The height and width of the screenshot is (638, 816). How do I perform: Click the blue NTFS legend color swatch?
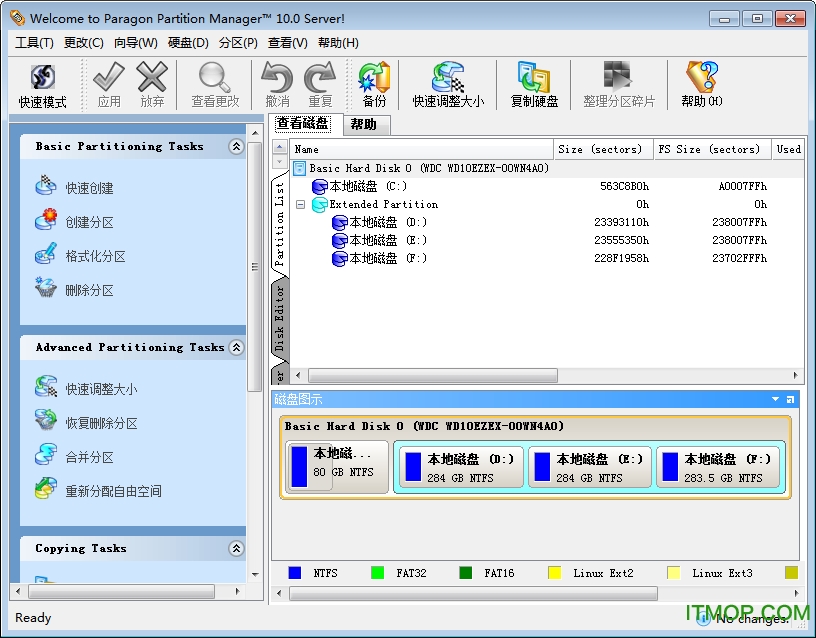295,573
